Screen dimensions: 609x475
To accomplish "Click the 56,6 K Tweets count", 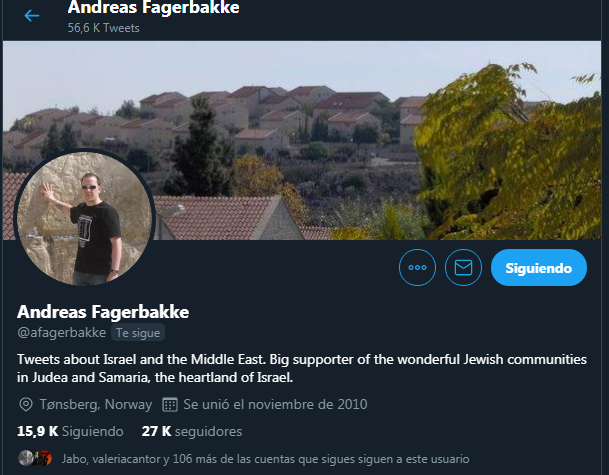I will [103, 28].
